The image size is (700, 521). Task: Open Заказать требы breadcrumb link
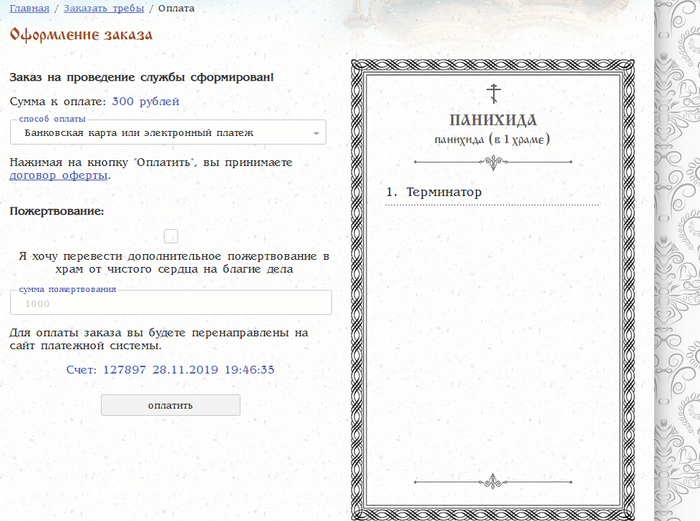pos(102,8)
